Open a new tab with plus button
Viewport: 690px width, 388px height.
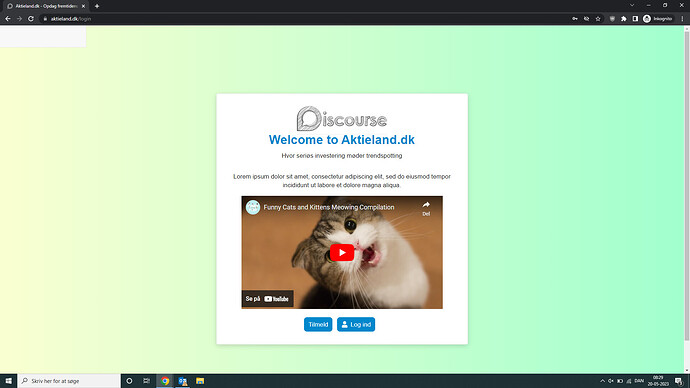pyautogui.click(x=97, y=6)
